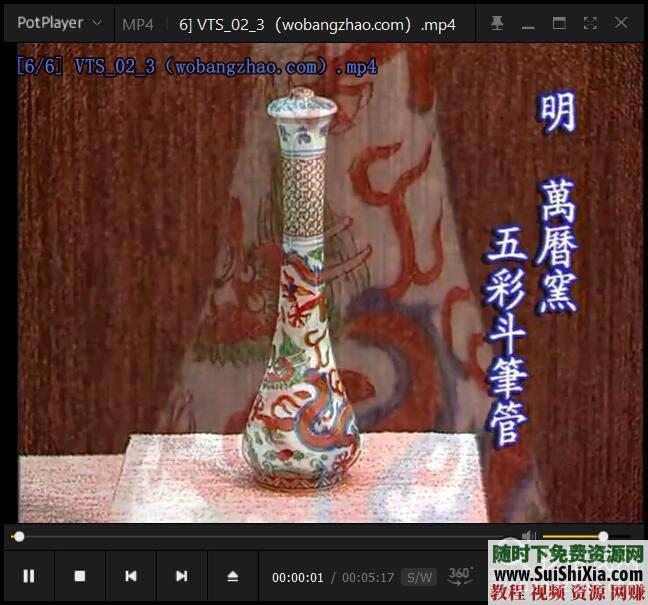Mute audio with the speaker icon
The height and width of the screenshot is (605, 648).
(x=527, y=536)
